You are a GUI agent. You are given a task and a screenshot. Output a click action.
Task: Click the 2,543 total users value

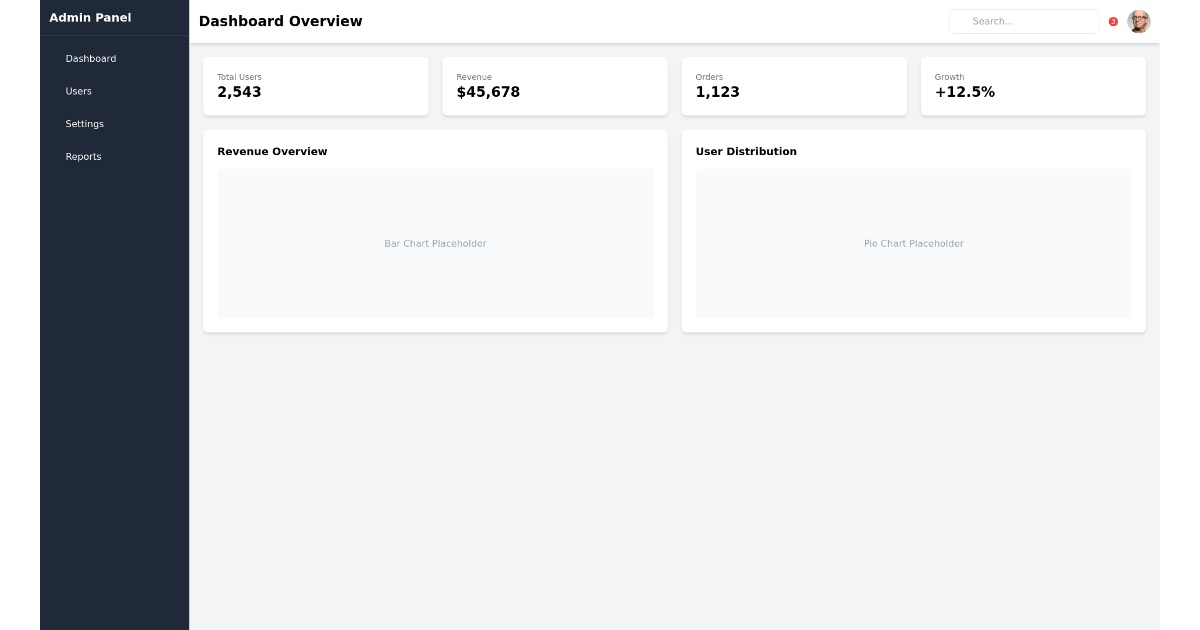click(x=238, y=92)
